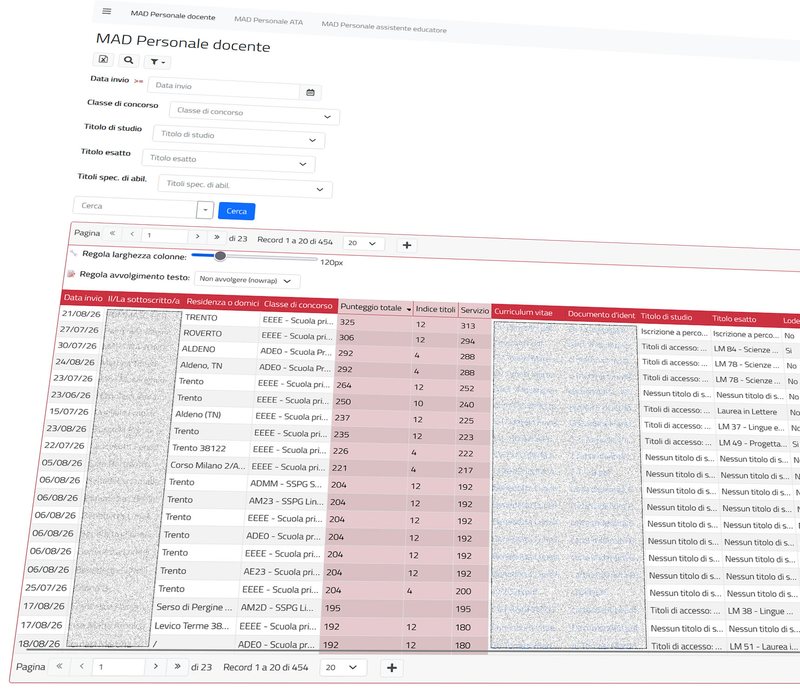The height and width of the screenshot is (692, 800).
Task: Go to first page in upper pagination bar
Action: click(x=112, y=233)
